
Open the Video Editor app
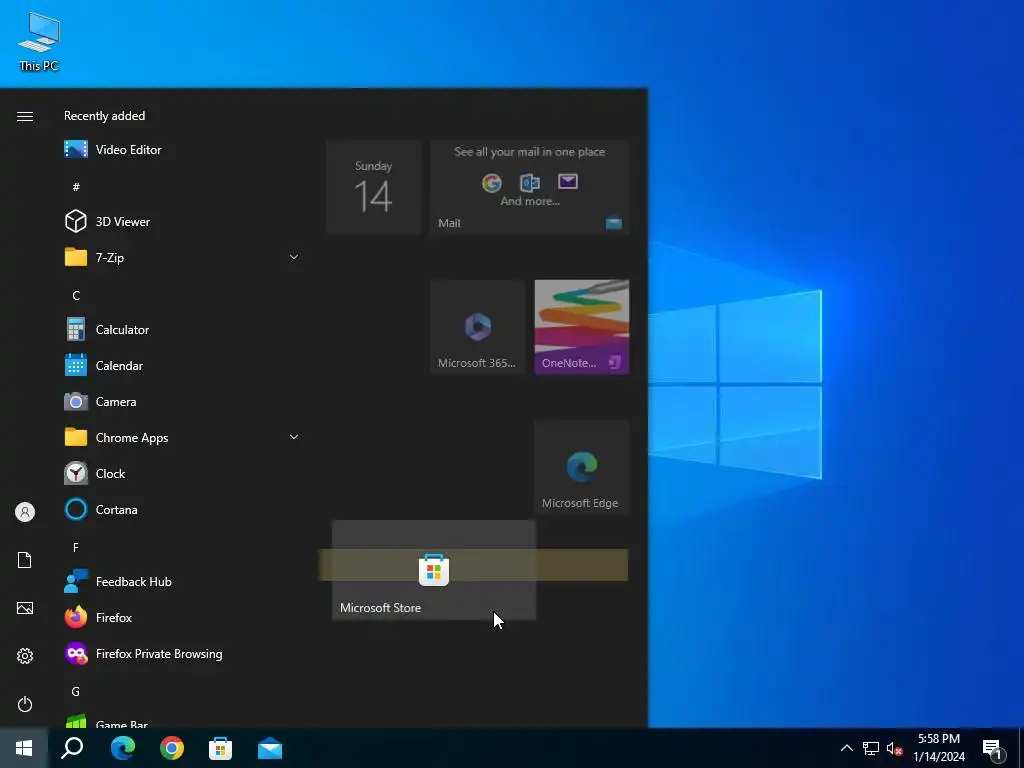(x=181, y=150)
